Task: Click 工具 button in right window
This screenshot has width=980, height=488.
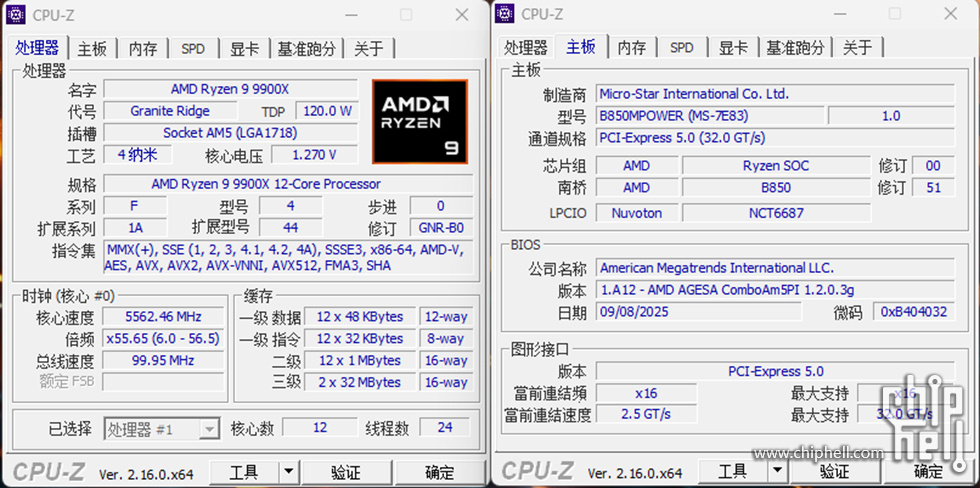Action: coord(733,471)
